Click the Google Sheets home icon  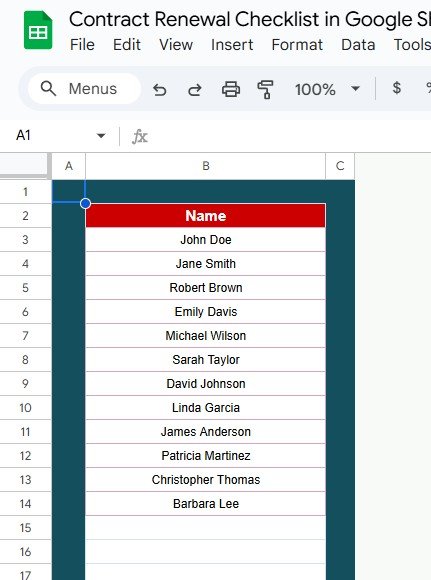38,30
